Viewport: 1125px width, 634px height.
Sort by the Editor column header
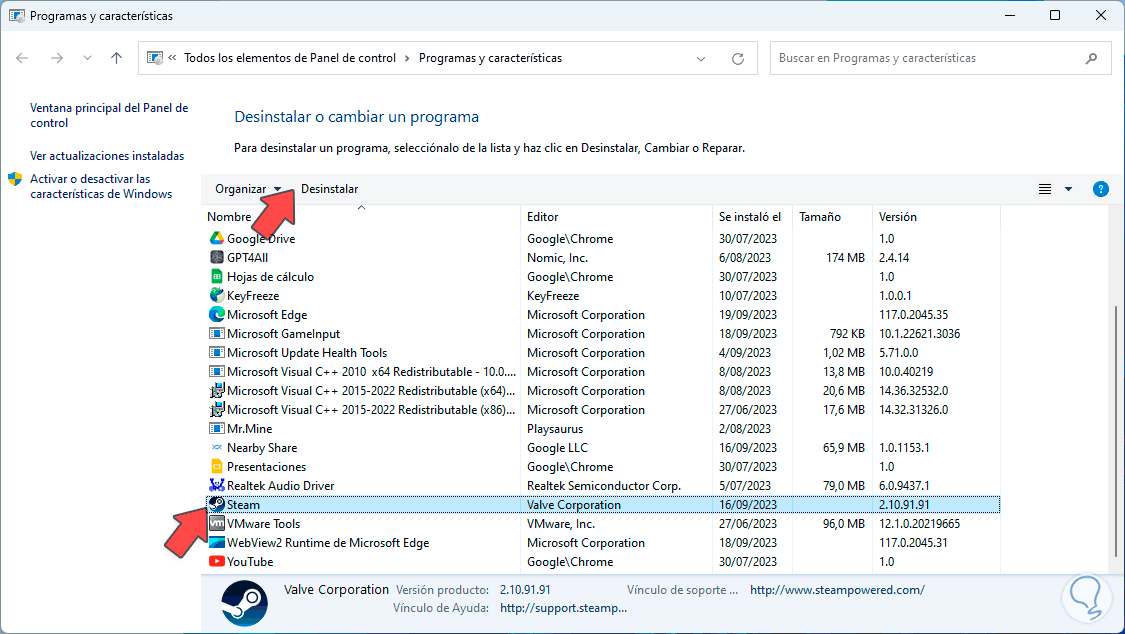542,217
